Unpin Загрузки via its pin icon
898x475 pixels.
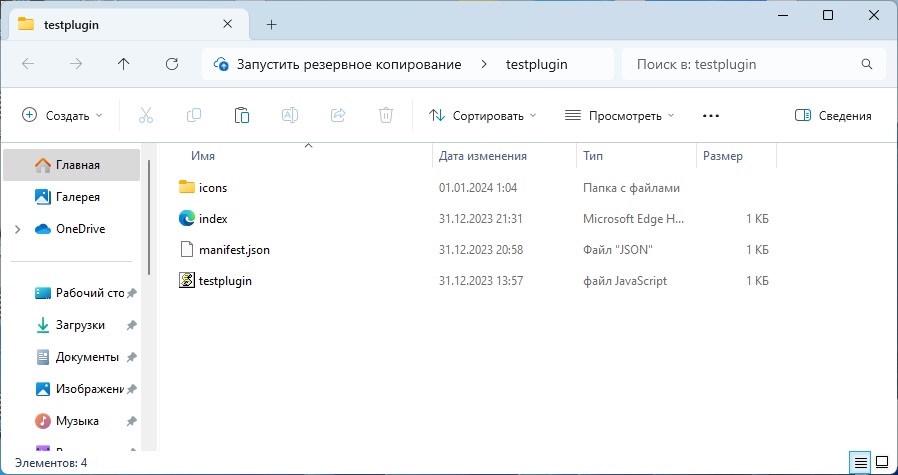[131, 325]
